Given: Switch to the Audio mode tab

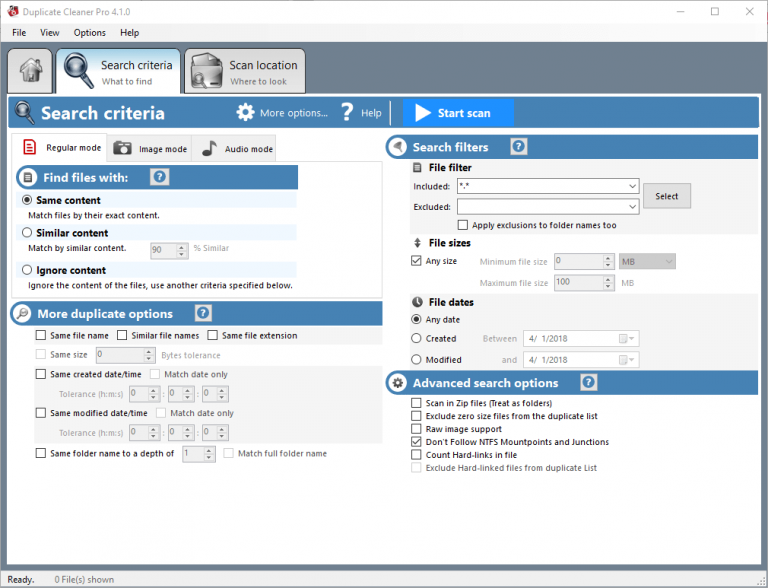Looking at the screenshot, I should pos(236,148).
